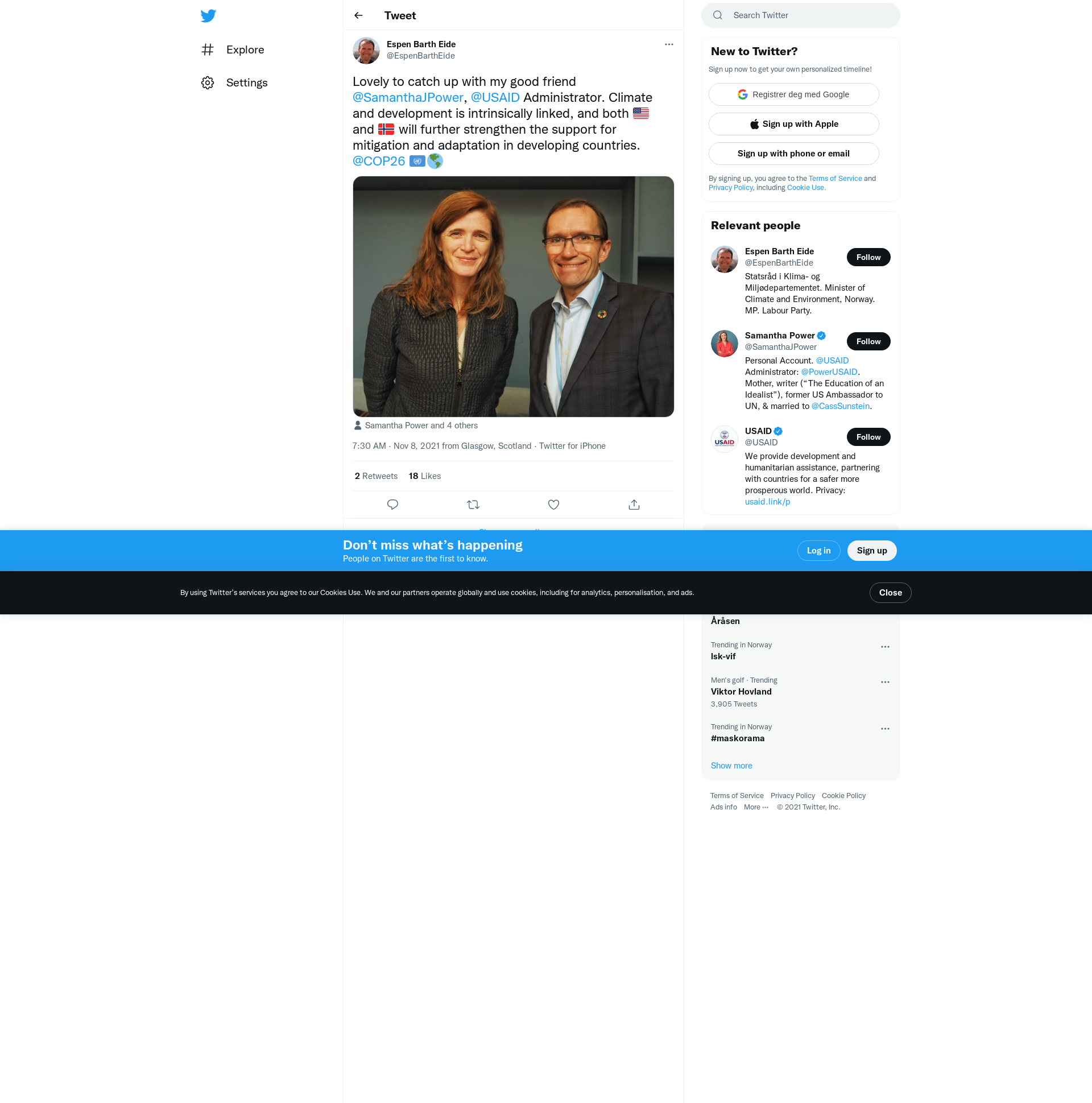Click the 2 Retweets count
This screenshot has width=1092, height=1103.
tap(375, 476)
